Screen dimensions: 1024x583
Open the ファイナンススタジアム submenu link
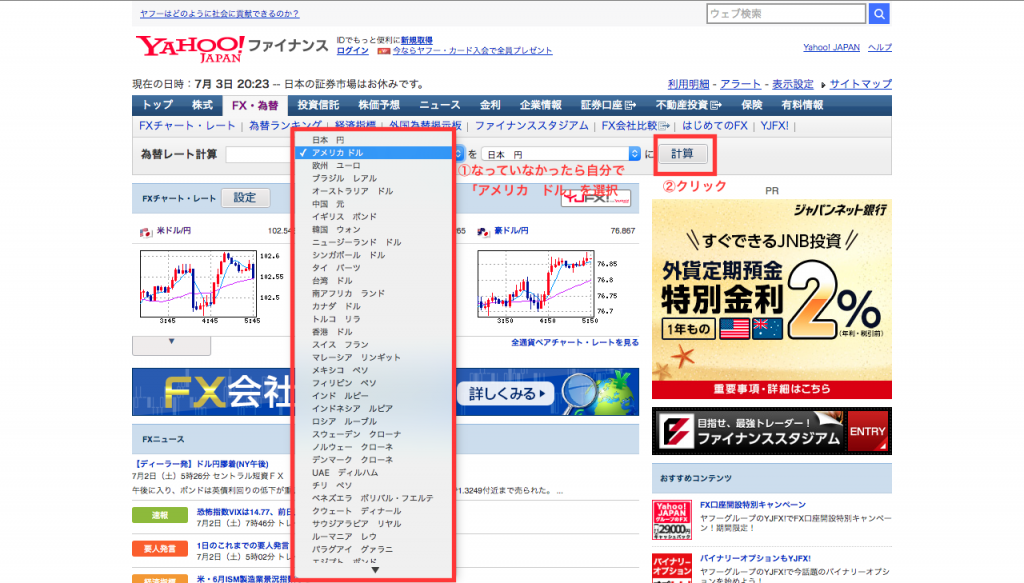click(x=532, y=126)
